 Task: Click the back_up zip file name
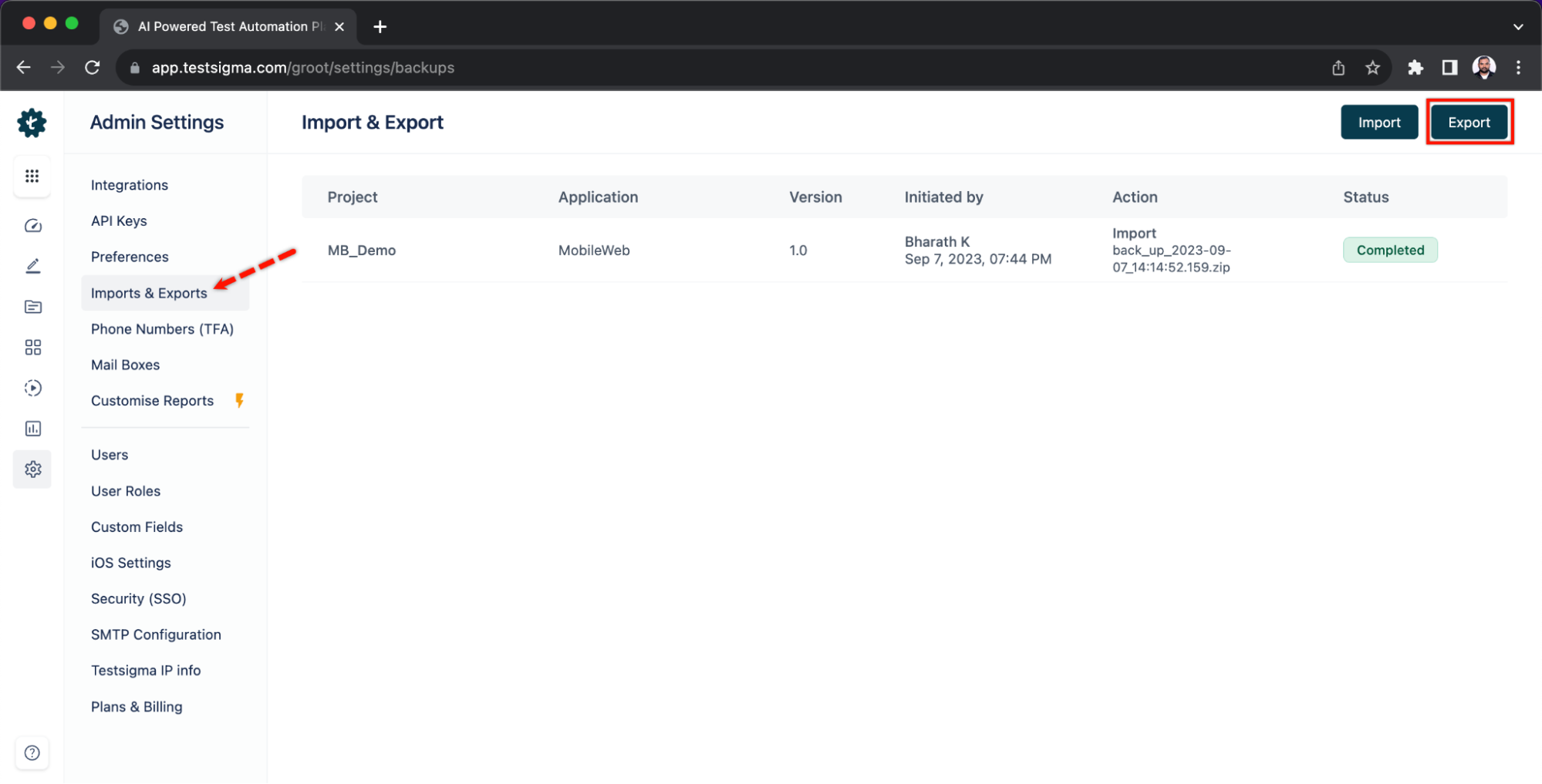1171,259
